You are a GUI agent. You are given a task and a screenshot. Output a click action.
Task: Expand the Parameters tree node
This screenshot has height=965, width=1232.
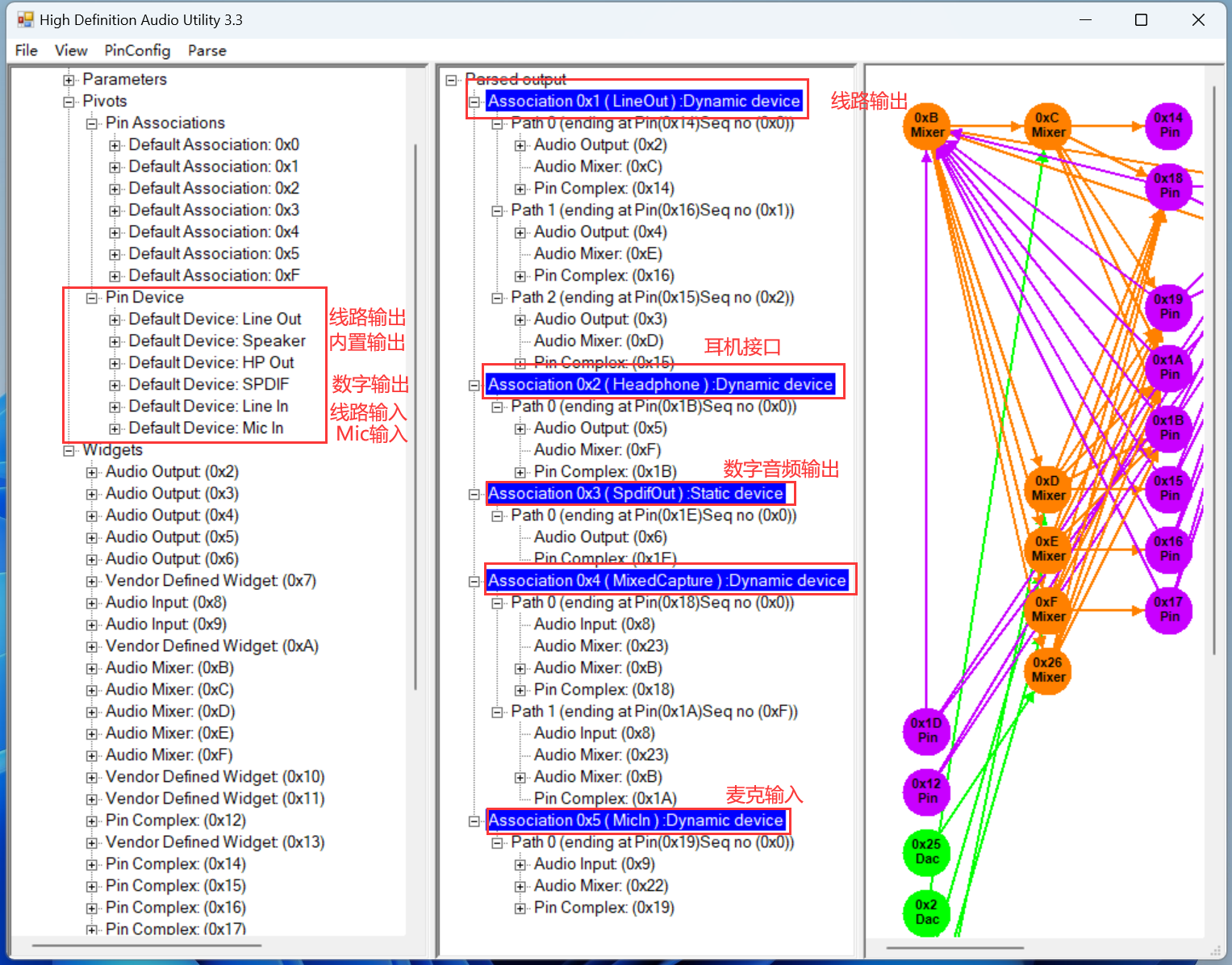click(x=69, y=80)
